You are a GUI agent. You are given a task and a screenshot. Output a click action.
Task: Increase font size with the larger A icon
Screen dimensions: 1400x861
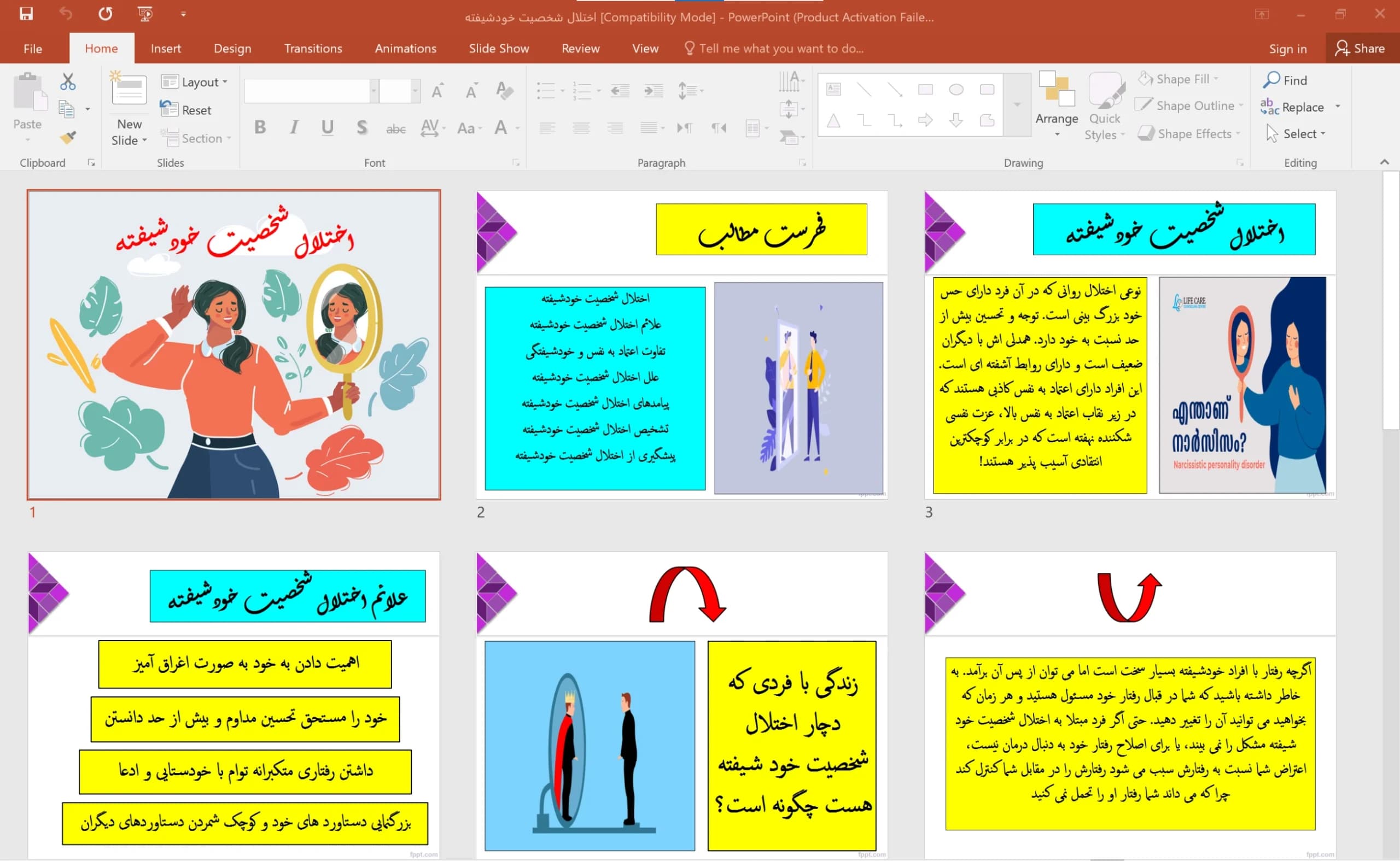tap(437, 91)
